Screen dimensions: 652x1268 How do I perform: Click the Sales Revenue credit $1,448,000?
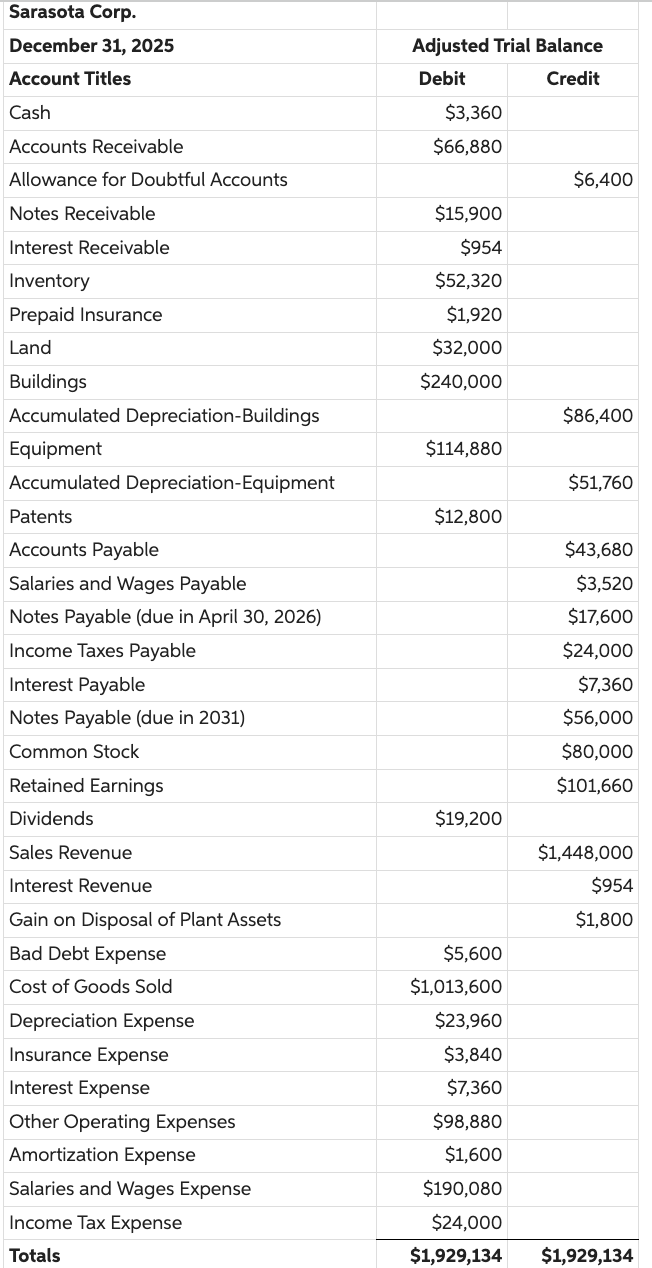pyautogui.click(x=585, y=853)
